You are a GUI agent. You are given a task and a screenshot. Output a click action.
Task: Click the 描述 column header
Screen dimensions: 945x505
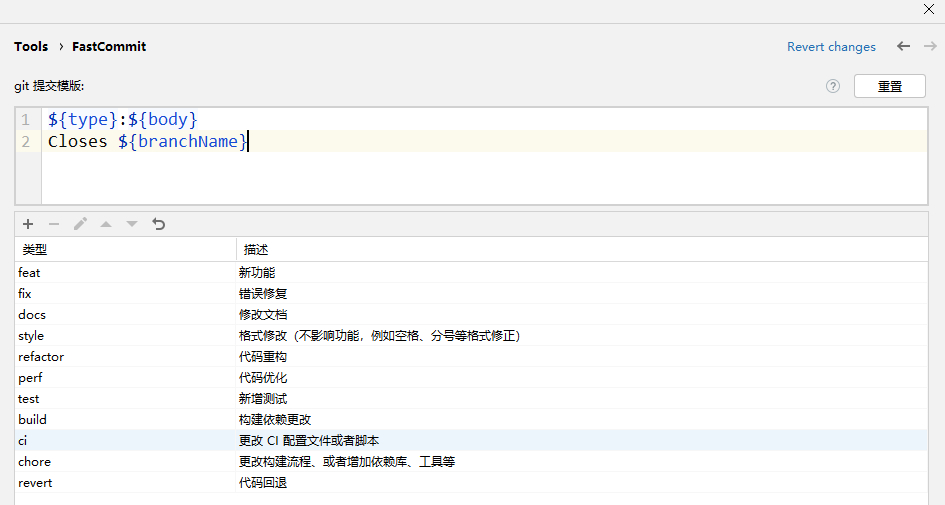[582, 249]
